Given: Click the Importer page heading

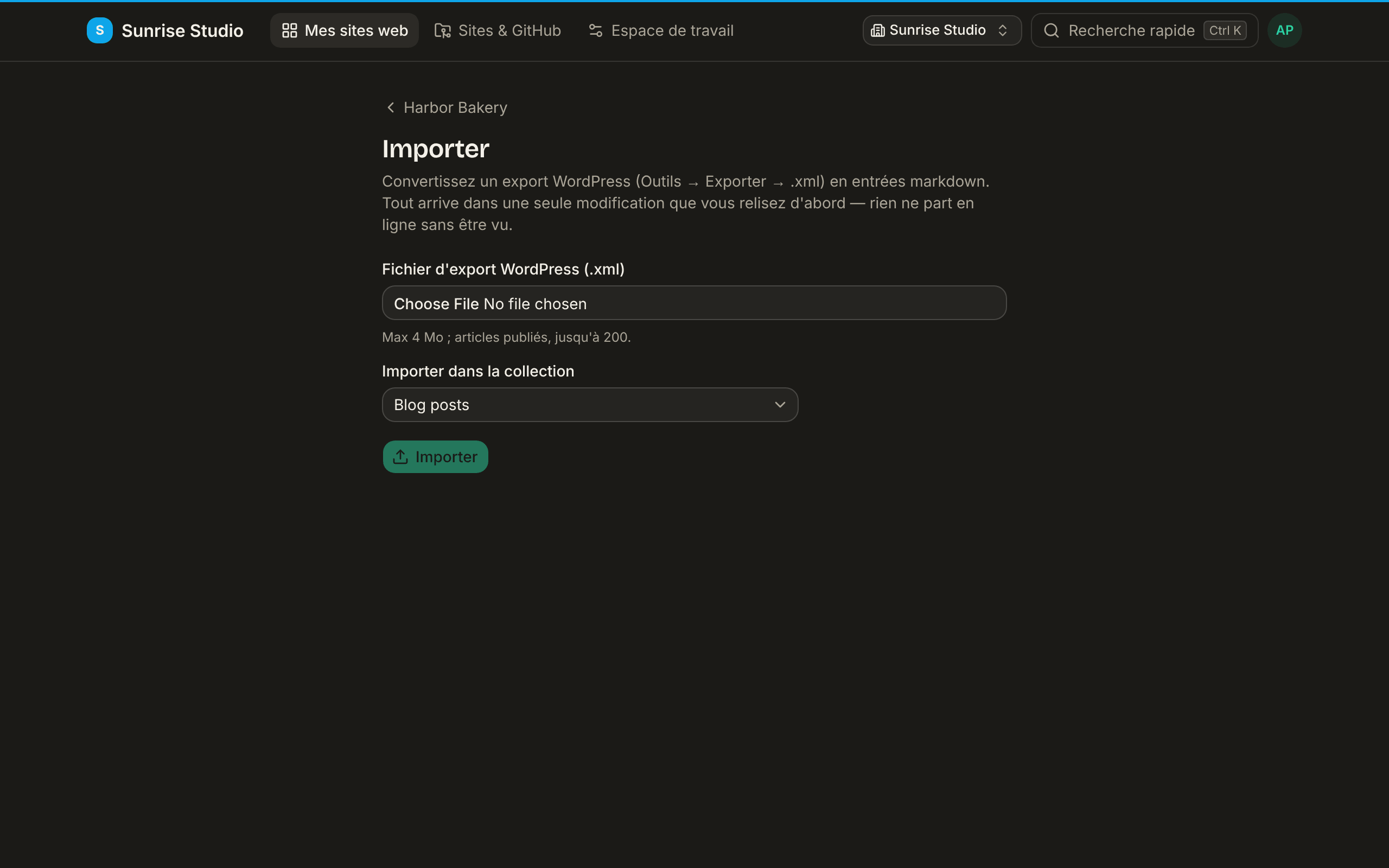Looking at the screenshot, I should [436, 149].
